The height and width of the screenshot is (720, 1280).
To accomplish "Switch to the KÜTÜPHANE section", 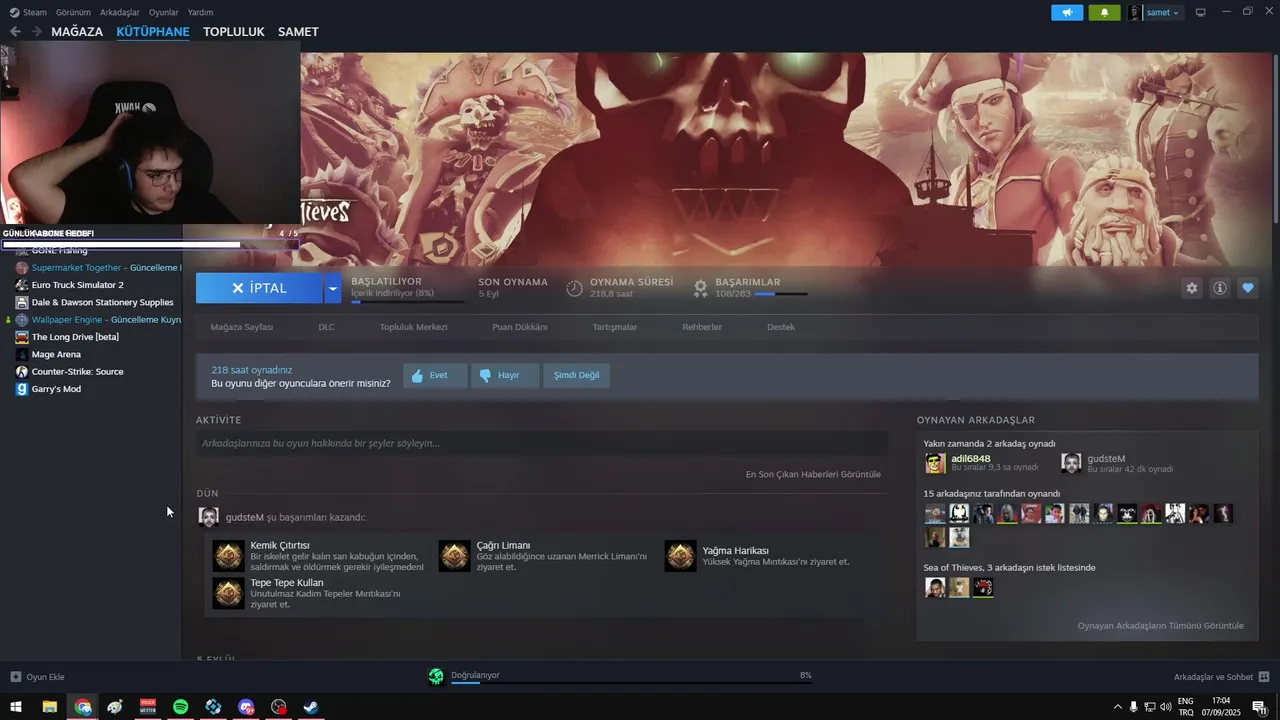I will click(153, 32).
